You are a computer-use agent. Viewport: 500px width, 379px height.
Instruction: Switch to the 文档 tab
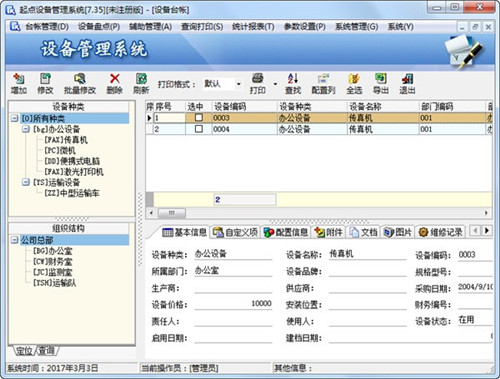point(363,232)
